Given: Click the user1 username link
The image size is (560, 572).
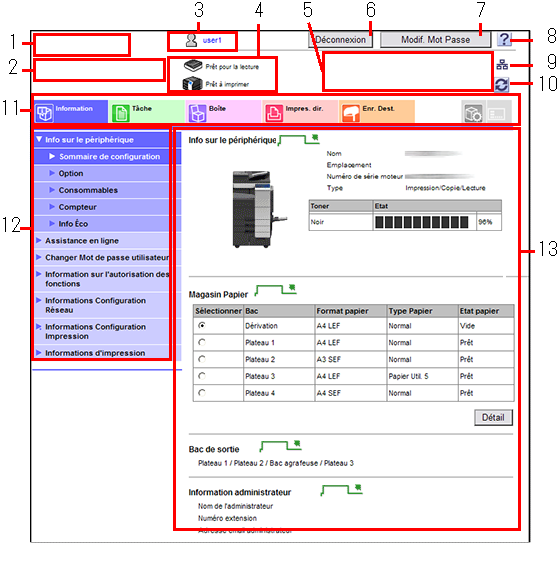Looking at the screenshot, I should click(x=212, y=40).
